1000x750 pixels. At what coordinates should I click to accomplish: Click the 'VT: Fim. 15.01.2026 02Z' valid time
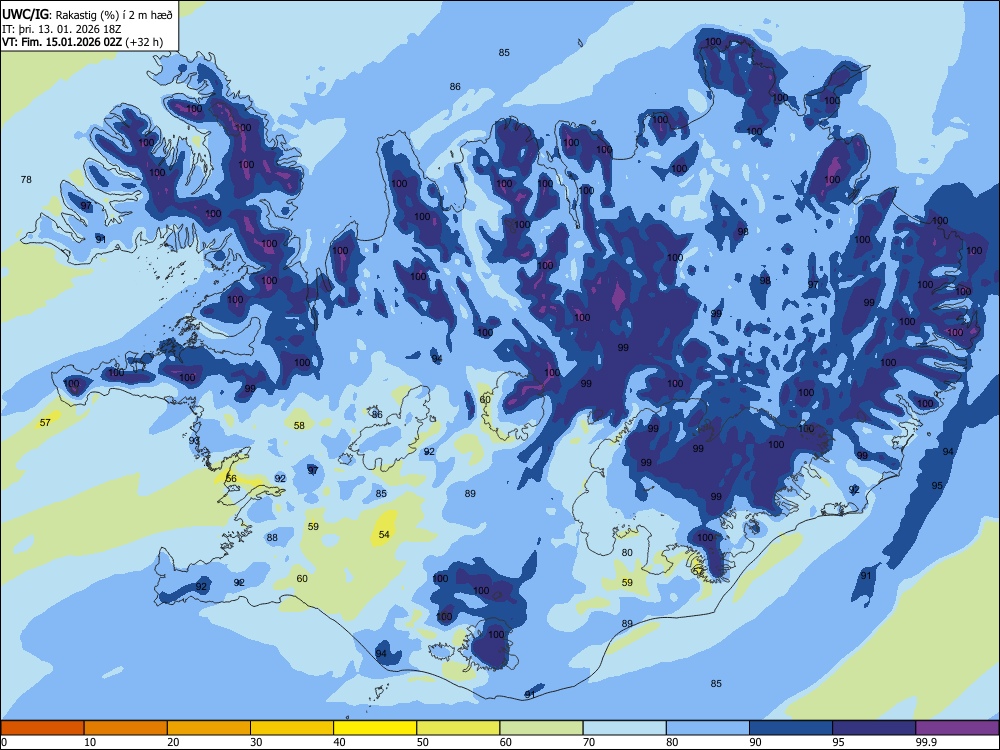point(62,42)
